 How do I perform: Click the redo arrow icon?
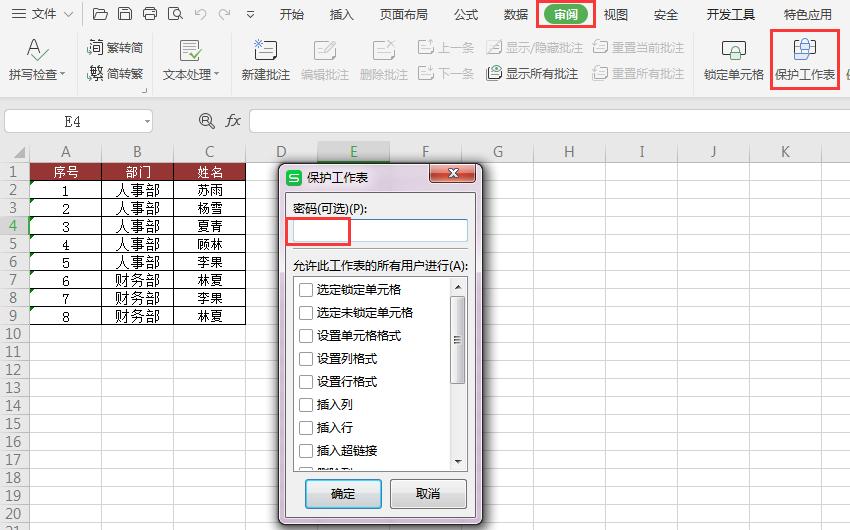tap(224, 14)
